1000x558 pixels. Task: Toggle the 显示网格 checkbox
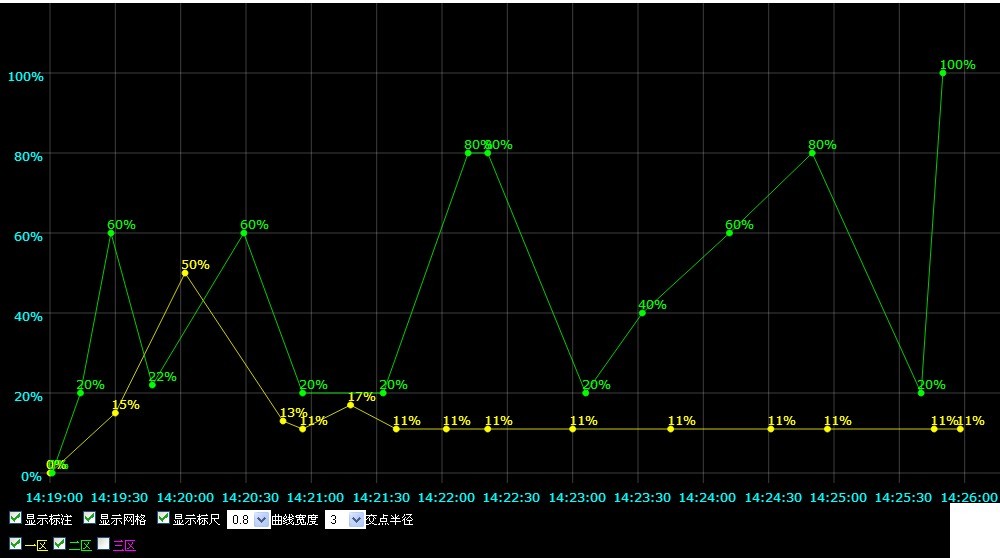89,518
